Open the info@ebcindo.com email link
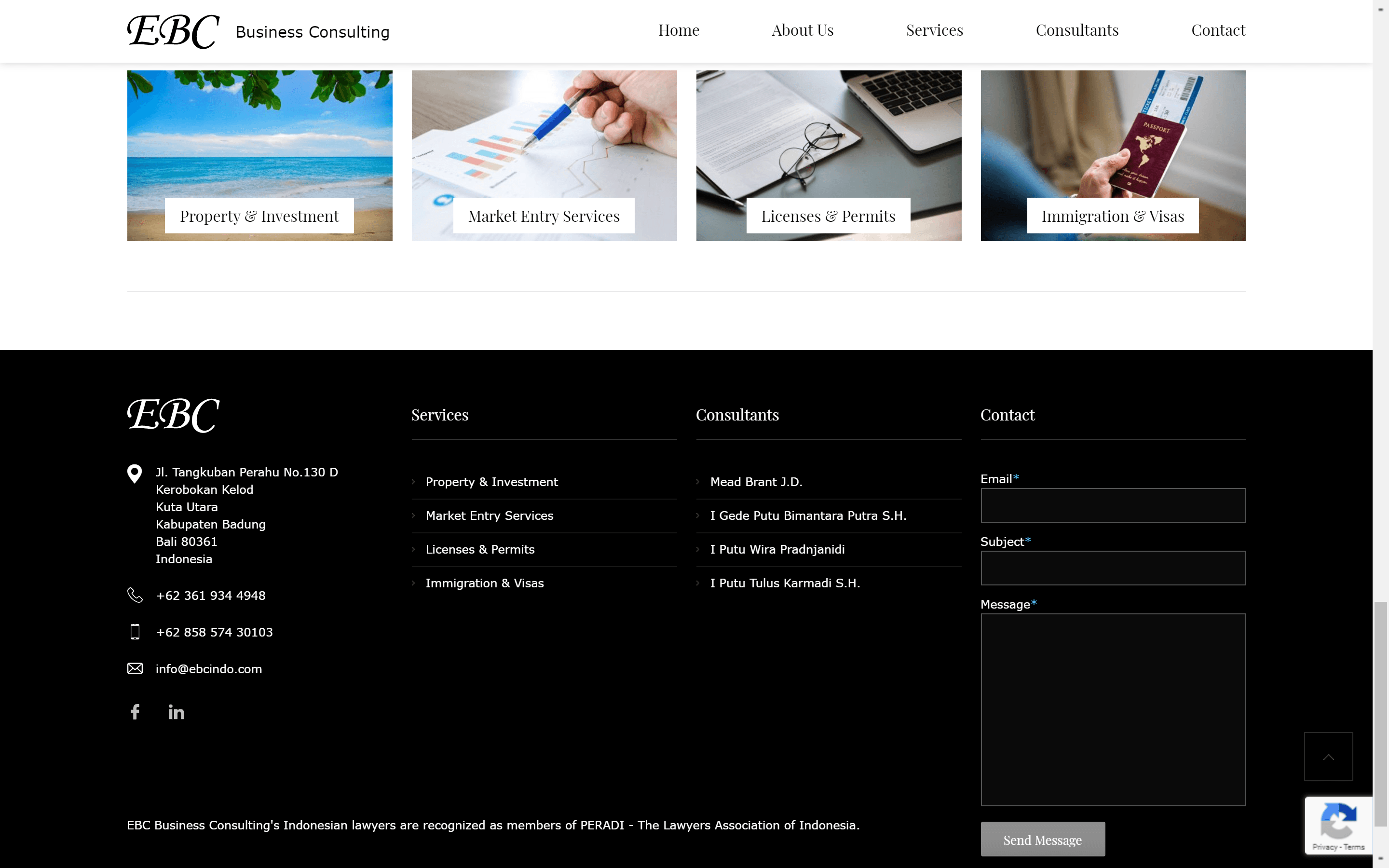 click(x=208, y=669)
